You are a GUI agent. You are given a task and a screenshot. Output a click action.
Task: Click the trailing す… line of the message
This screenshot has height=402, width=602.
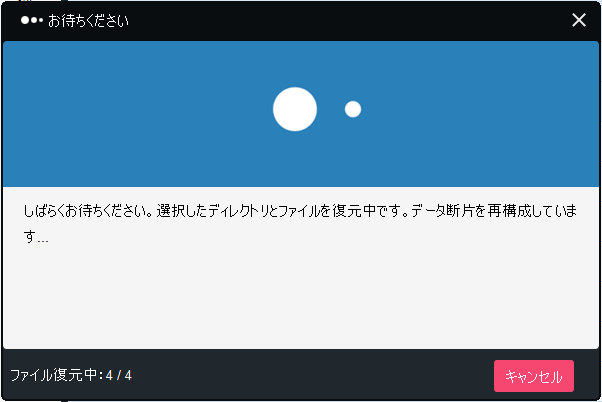click(x=36, y=236)
